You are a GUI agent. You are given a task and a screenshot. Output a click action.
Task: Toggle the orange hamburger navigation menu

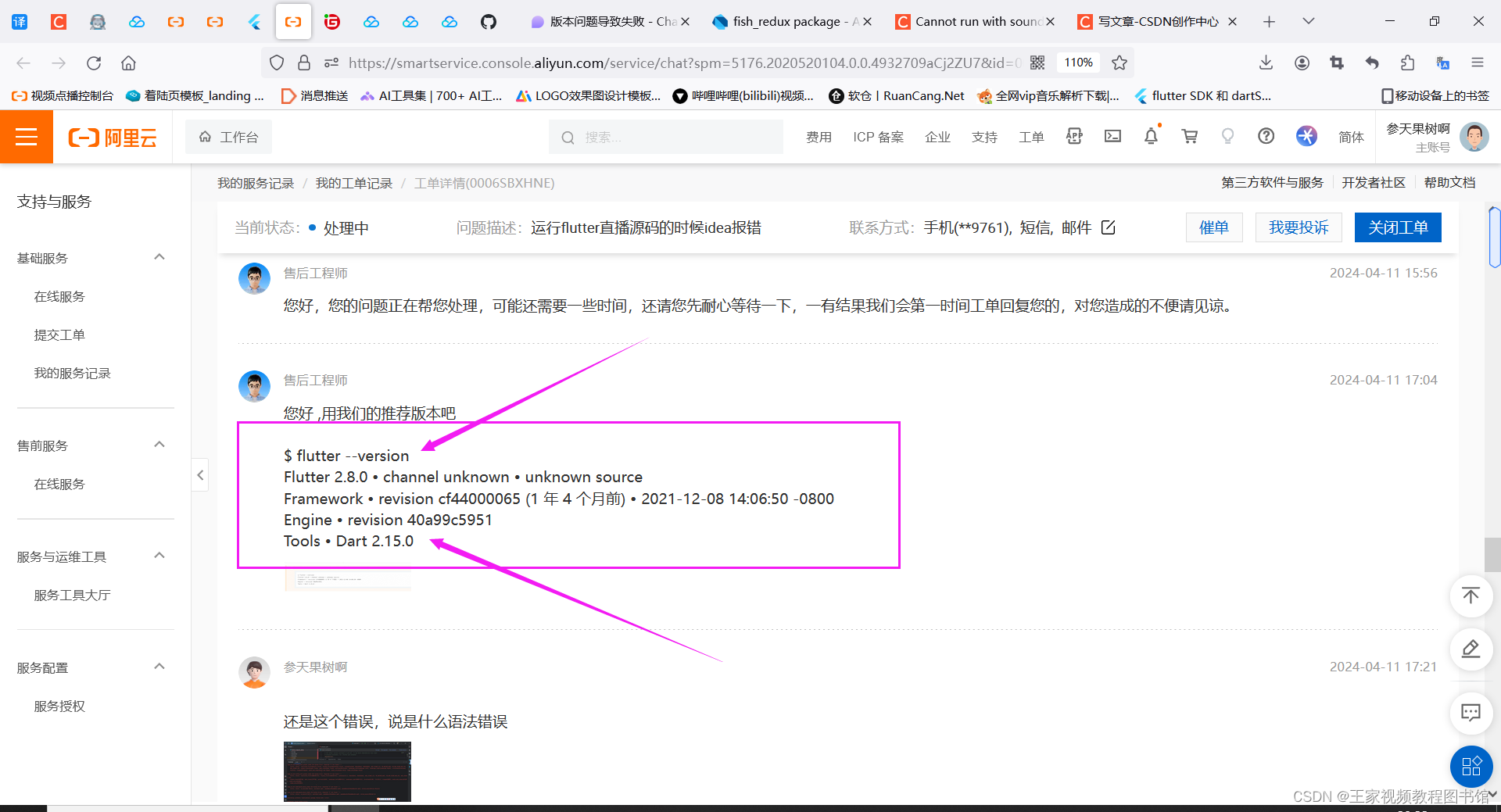pyautogui.click(x=27, y=136)
